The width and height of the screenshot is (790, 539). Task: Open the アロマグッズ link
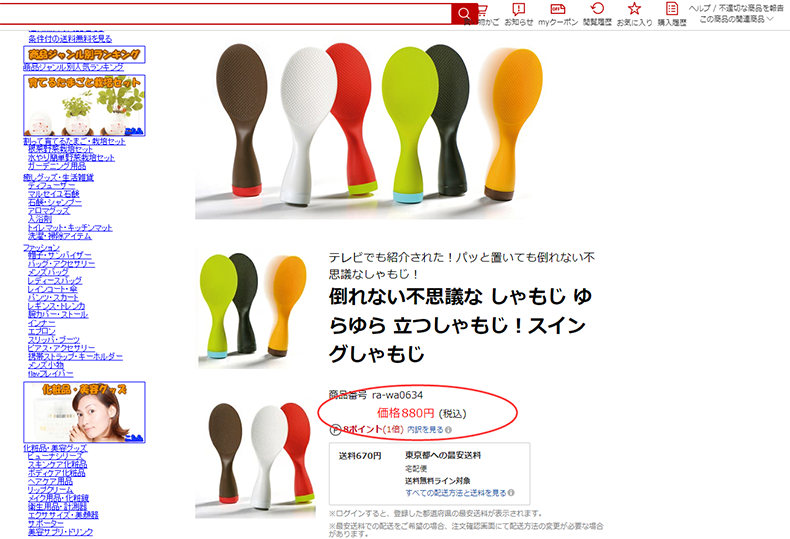coord(49,211)
